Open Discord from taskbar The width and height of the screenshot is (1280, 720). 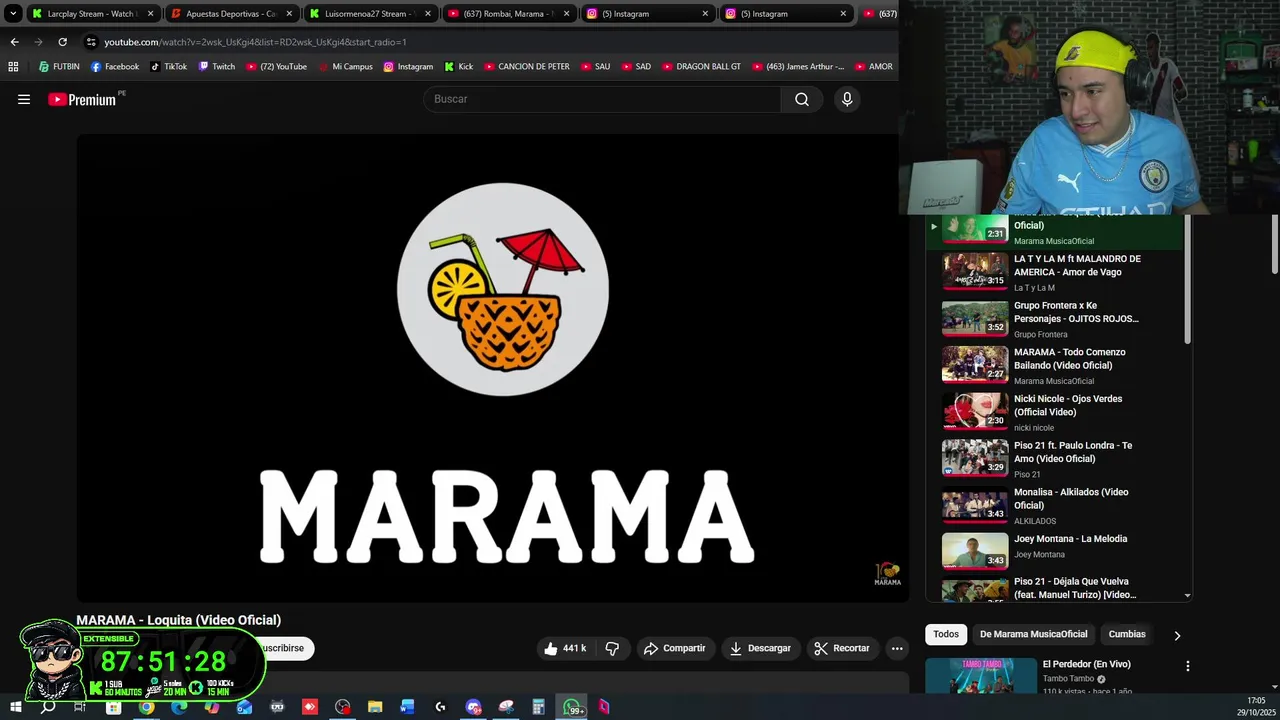click(473, 707)
